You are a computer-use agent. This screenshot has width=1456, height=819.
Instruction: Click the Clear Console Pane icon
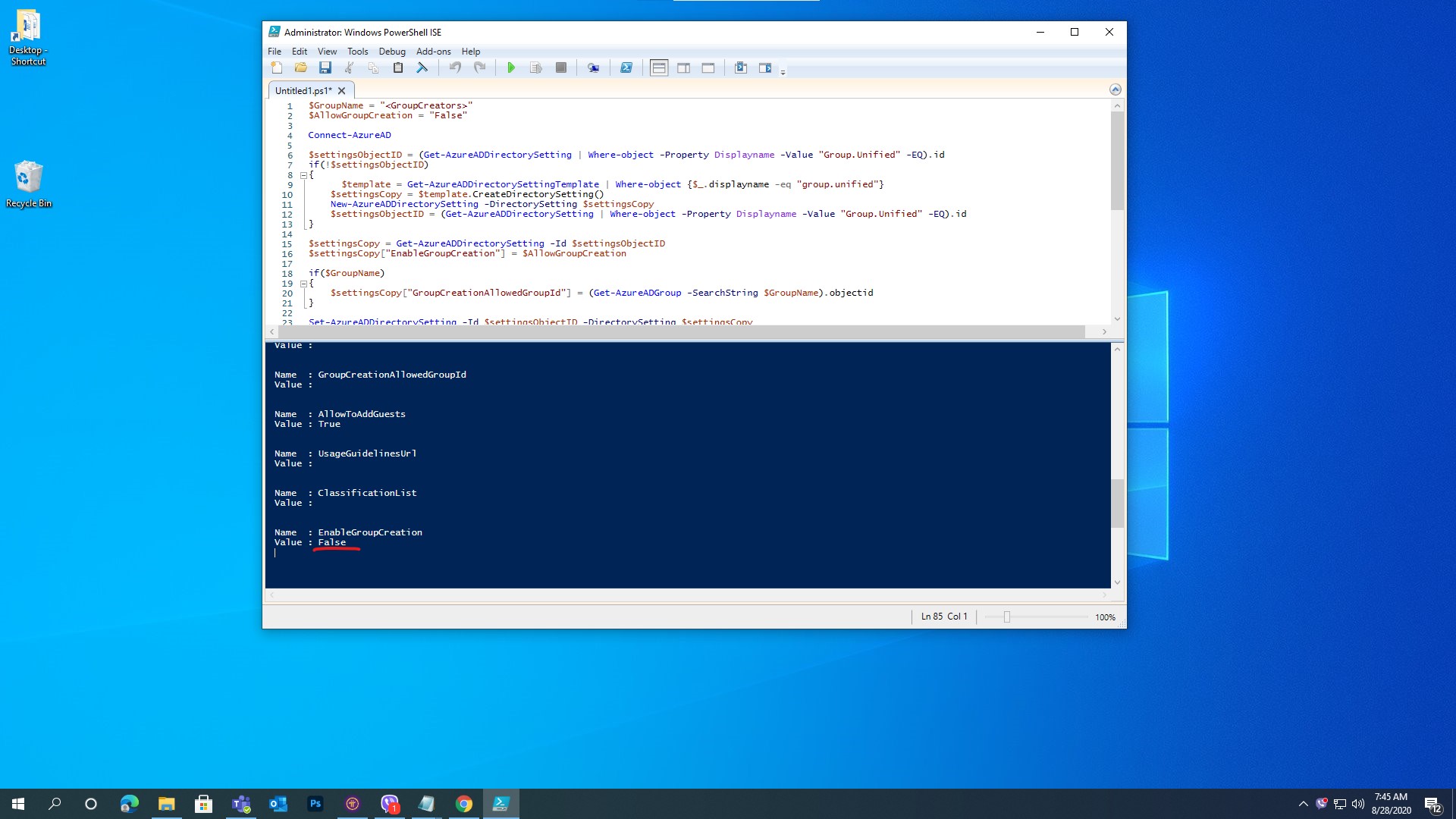pyautogui.click(x=422, y=68)
